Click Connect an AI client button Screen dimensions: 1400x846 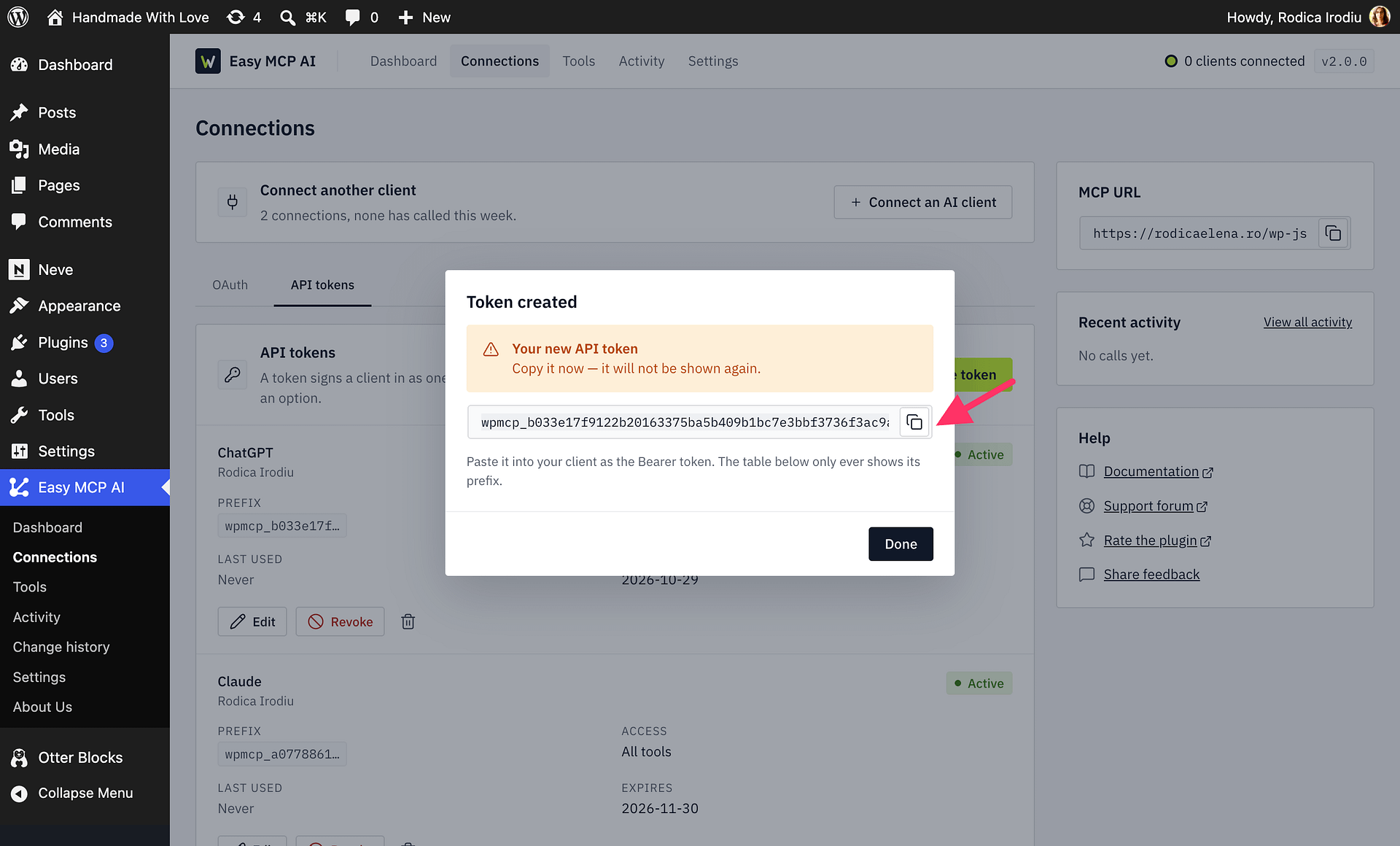(x=923, y=202)
